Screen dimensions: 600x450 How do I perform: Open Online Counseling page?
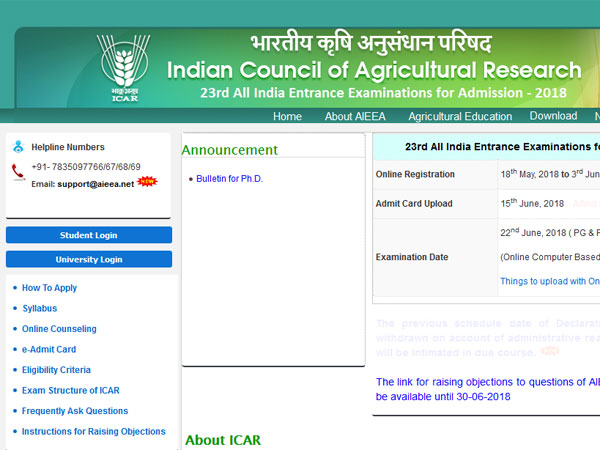[x=59, y=329]
